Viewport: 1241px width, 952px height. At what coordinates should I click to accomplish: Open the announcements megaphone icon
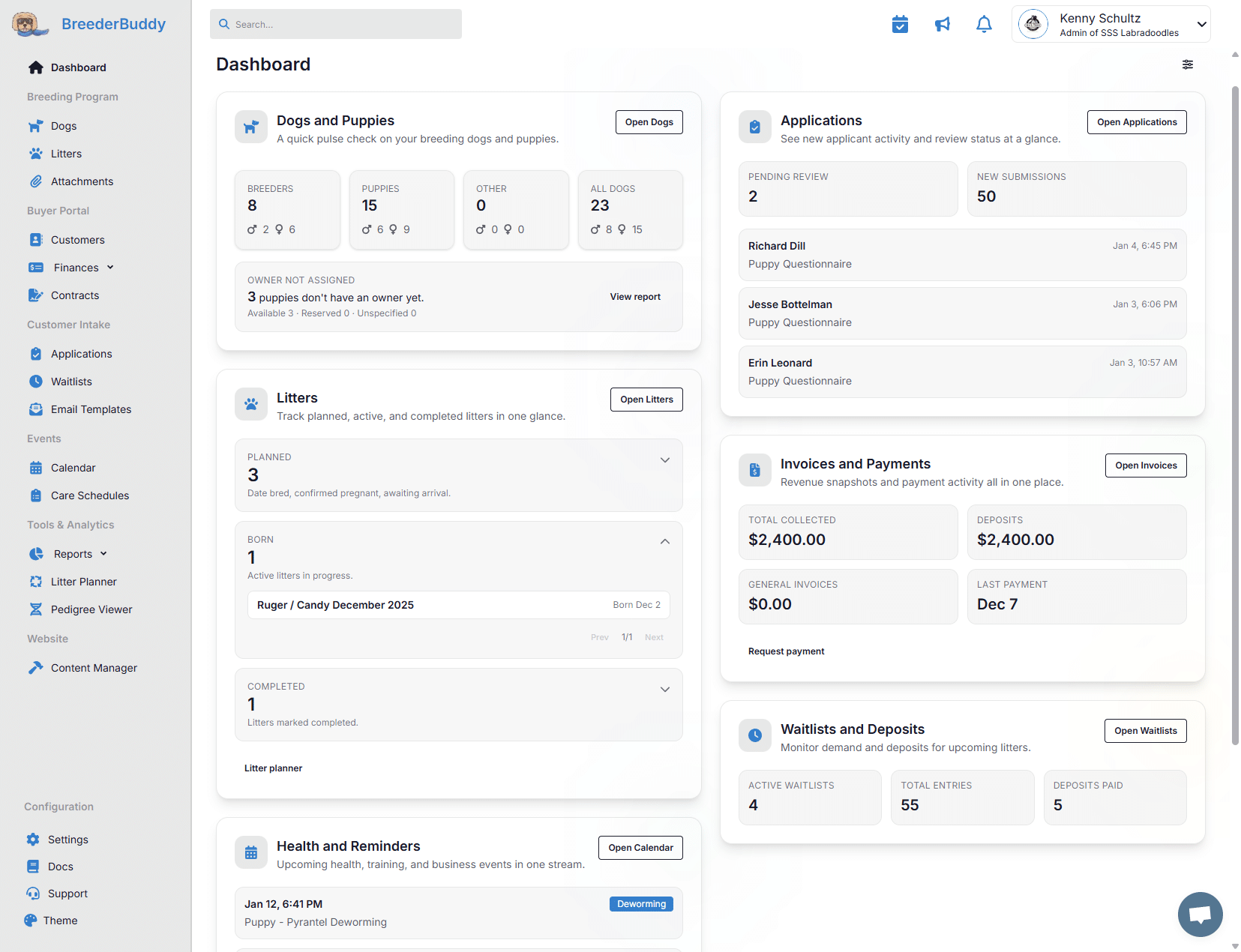(942, 25)
